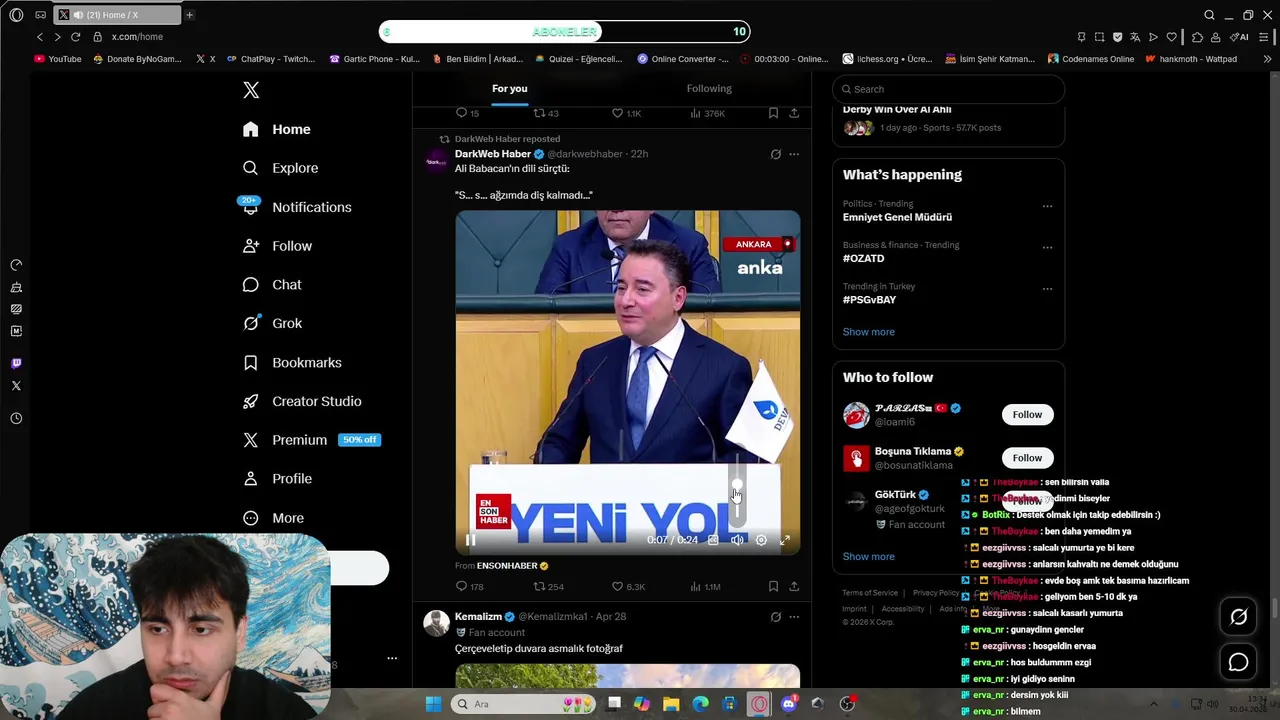The width and height of the screenshot is (1280, 720).
Task: Open Windows Start menu
Action: tap(433, 704)
